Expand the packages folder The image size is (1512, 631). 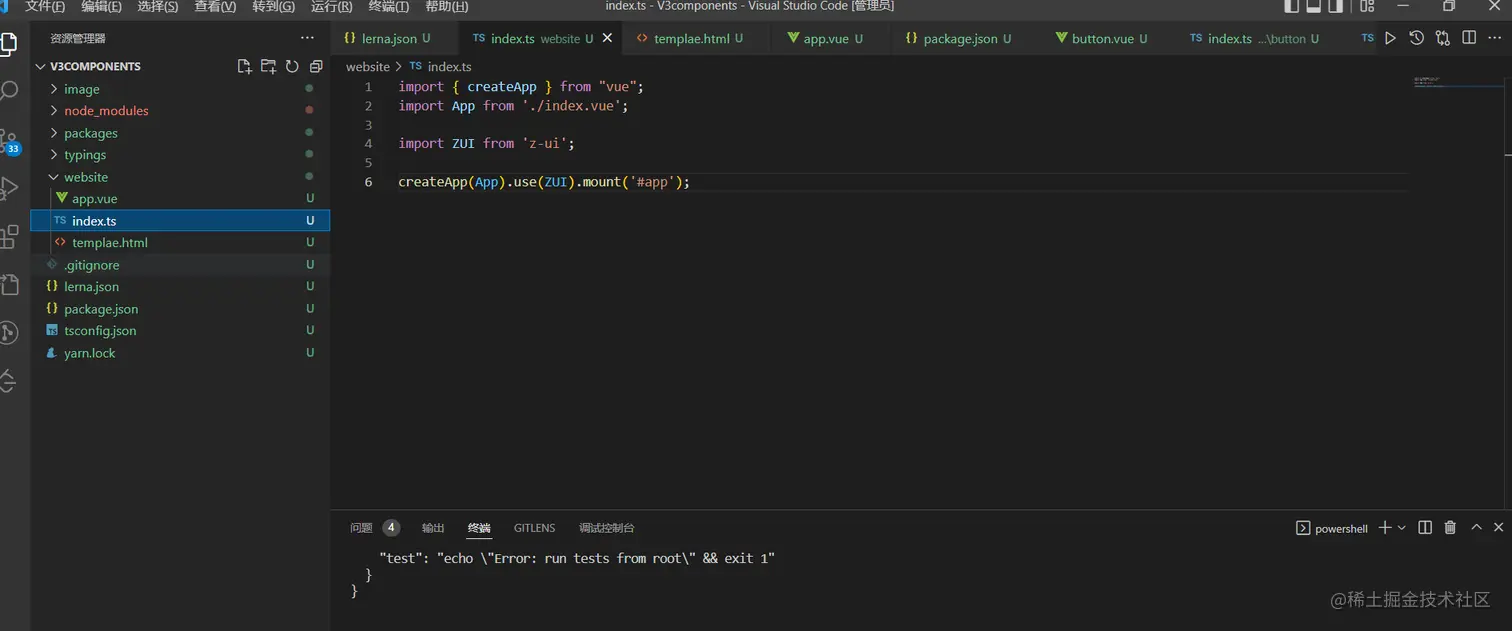tap(53, 133)
